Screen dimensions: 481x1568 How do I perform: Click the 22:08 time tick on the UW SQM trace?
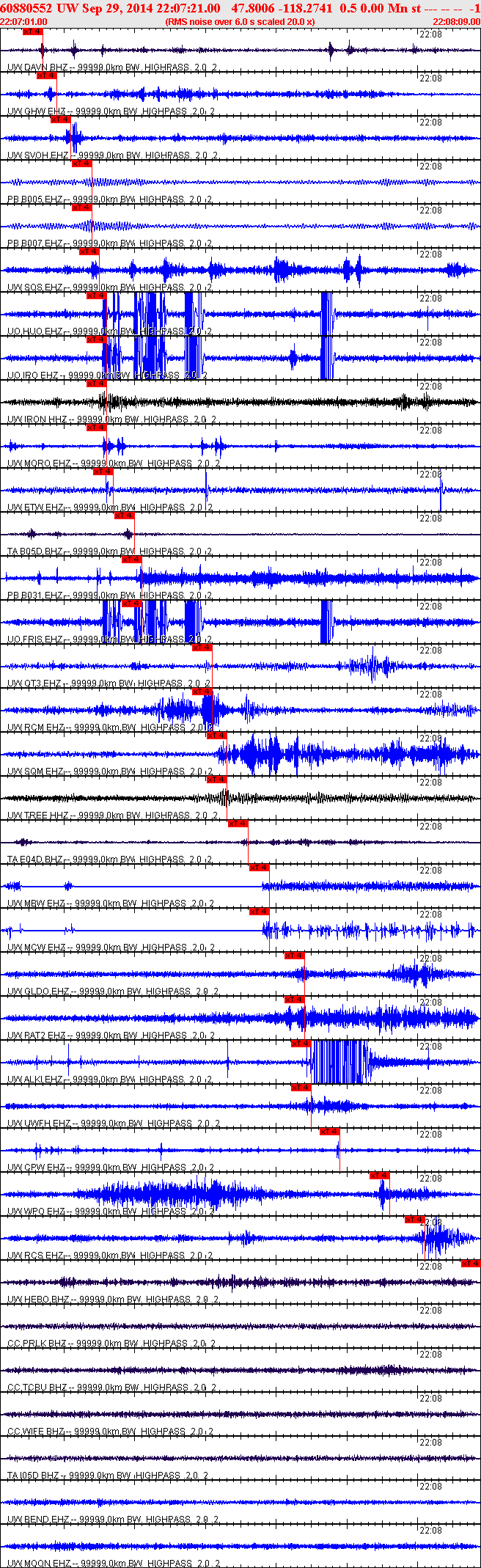coord(430,739)
